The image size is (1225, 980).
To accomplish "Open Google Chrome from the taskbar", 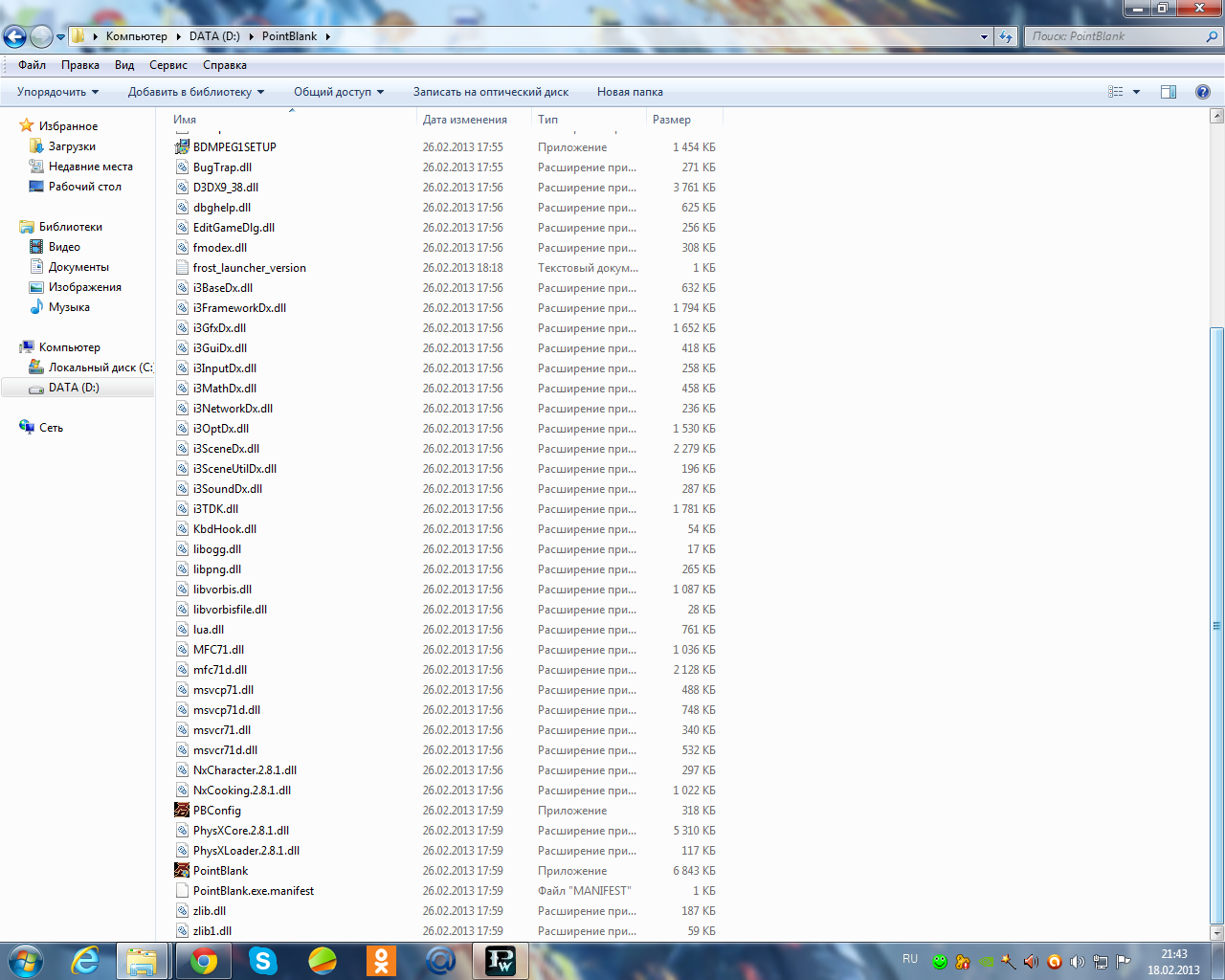I will [x=203, y=961].
